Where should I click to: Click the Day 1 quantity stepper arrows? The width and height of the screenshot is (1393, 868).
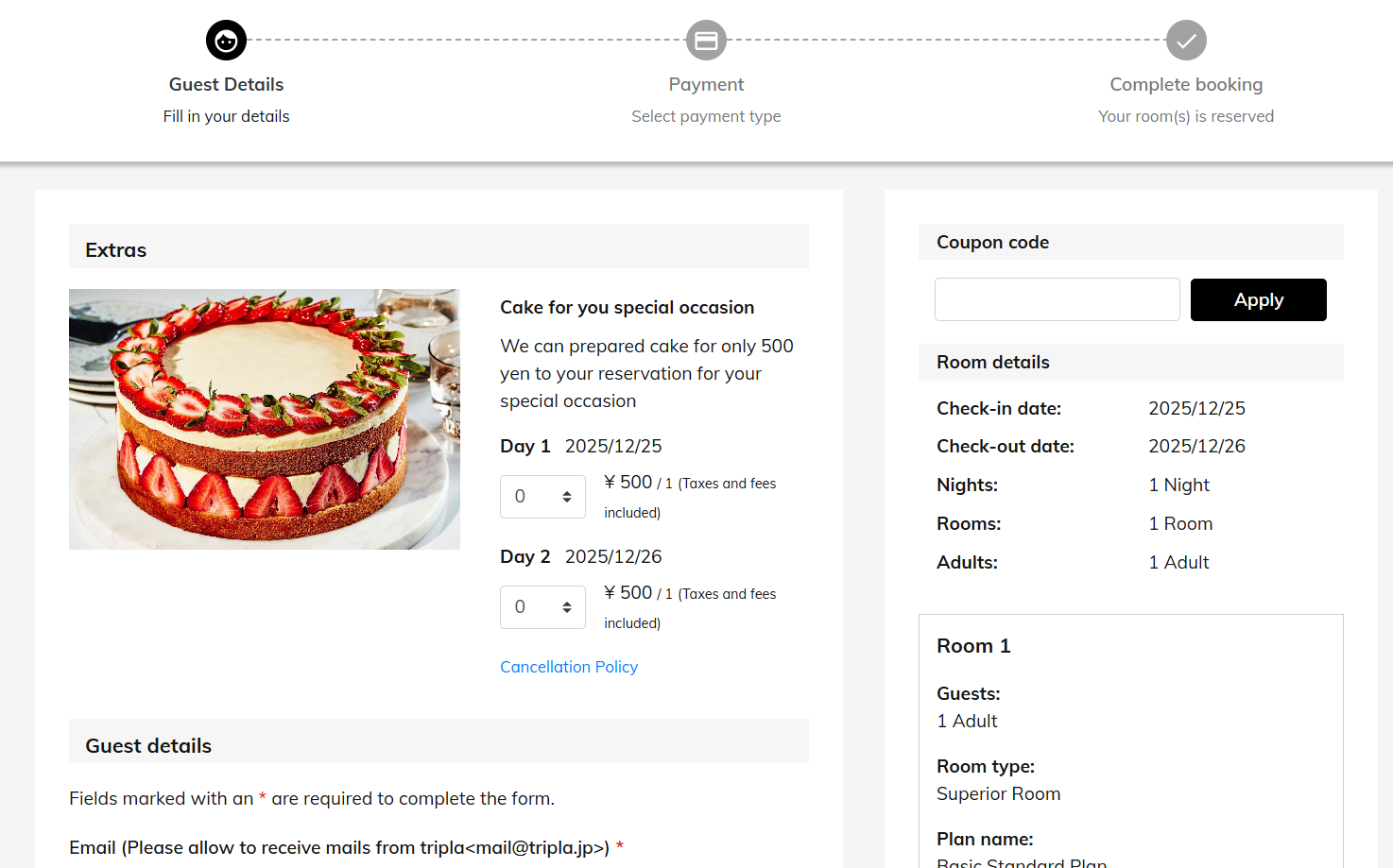click(x=567, y=497)
